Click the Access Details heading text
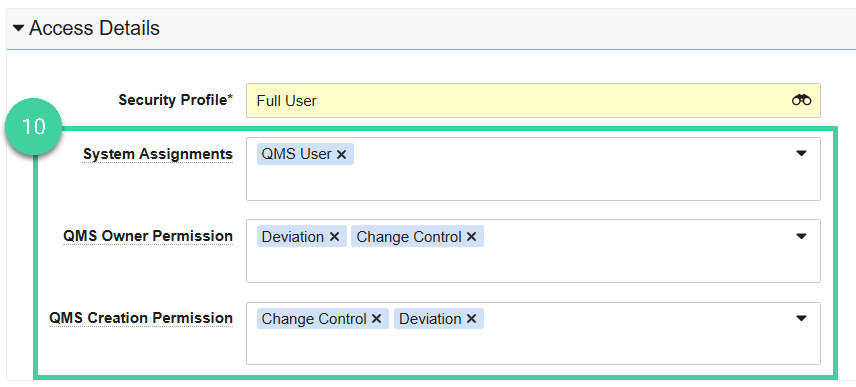The width and height of the screenshot is (856, 387). [94, 28]
